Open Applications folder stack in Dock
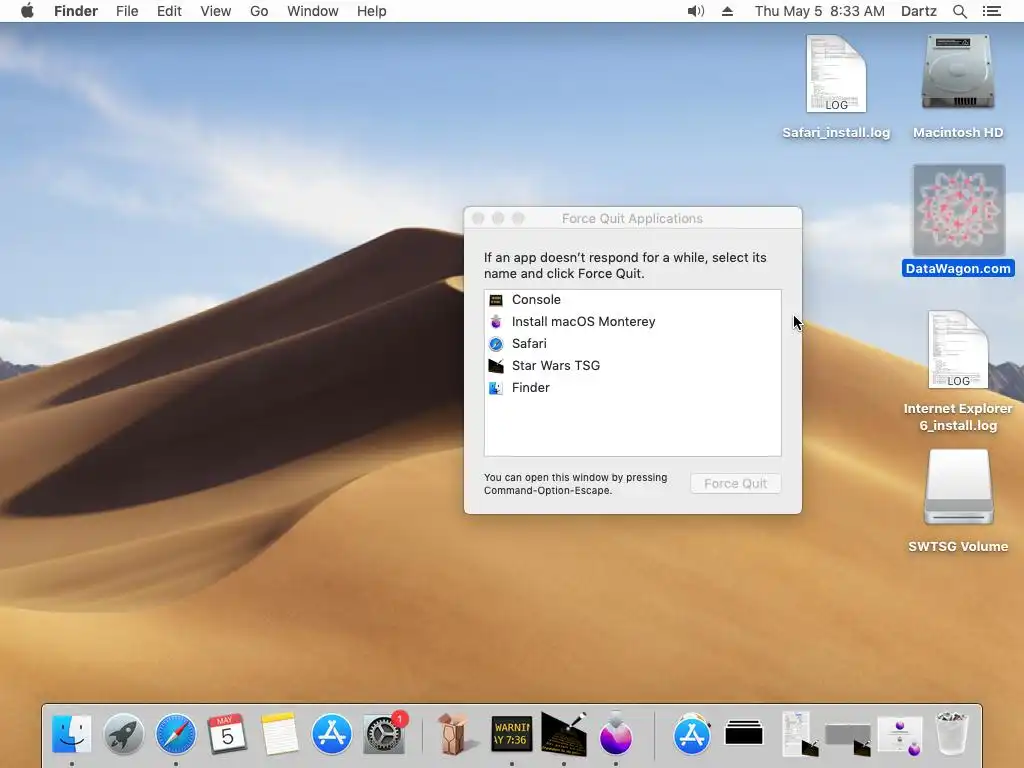Viewport: 1024px width, 768px height. click(x=692, y=733)
